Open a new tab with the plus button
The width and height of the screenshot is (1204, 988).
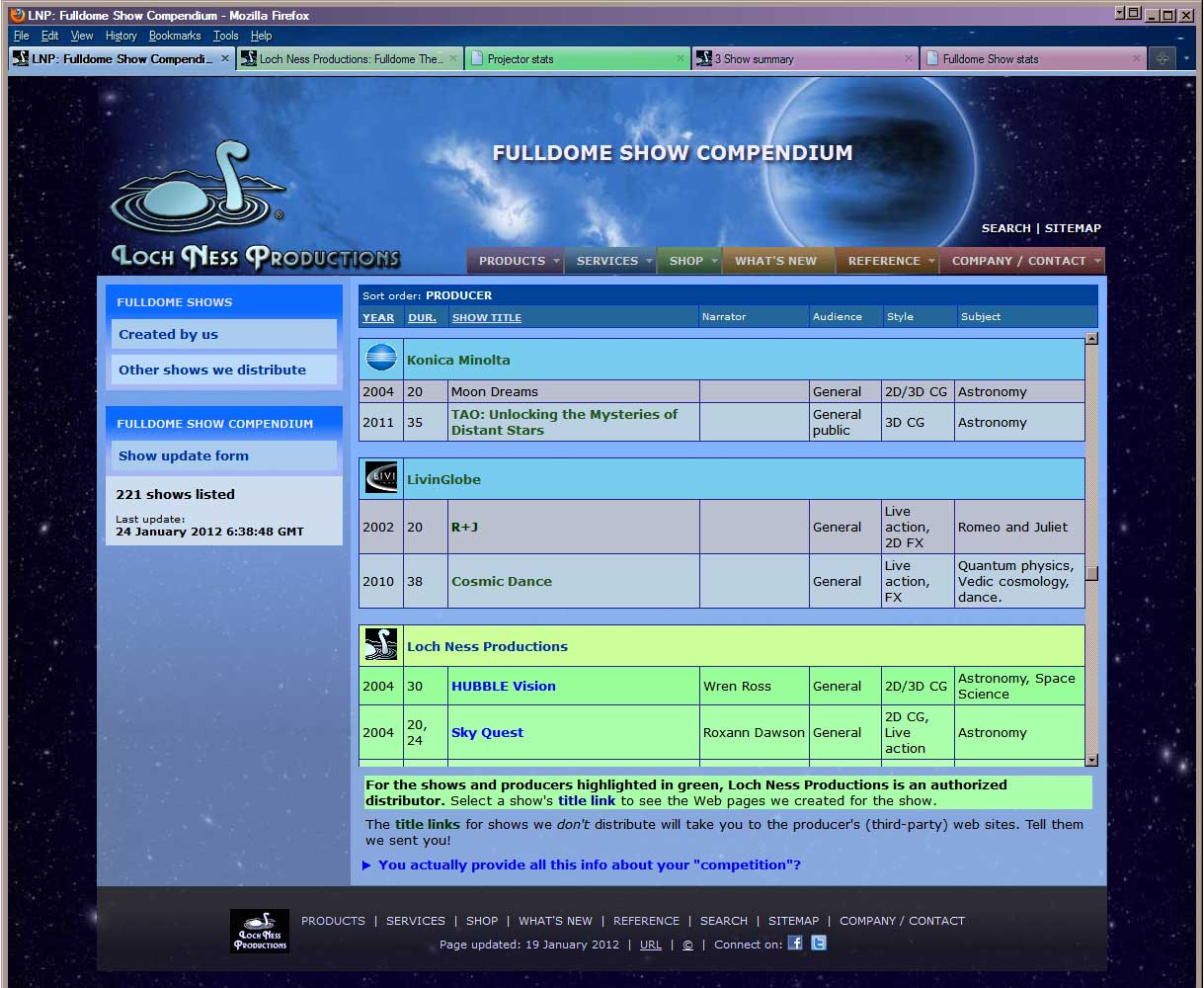point(1163,58)
